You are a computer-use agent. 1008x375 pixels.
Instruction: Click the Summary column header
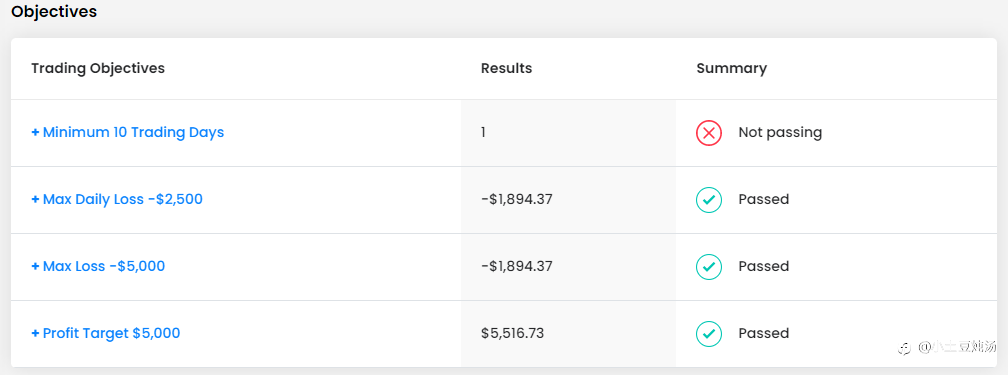[x=732, y=68]
